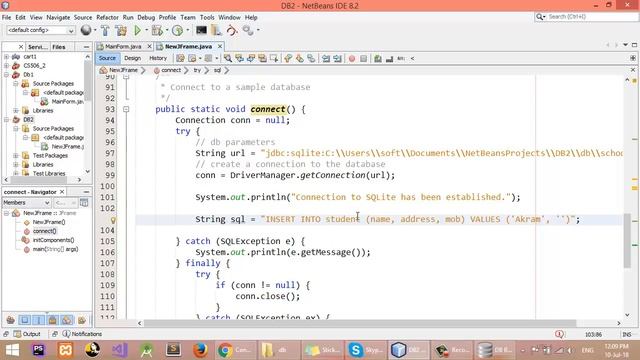The width and height of the screenshot is (640, 360).
Task: Click the gears icon in main toolbar
Action: pos(247,30)
